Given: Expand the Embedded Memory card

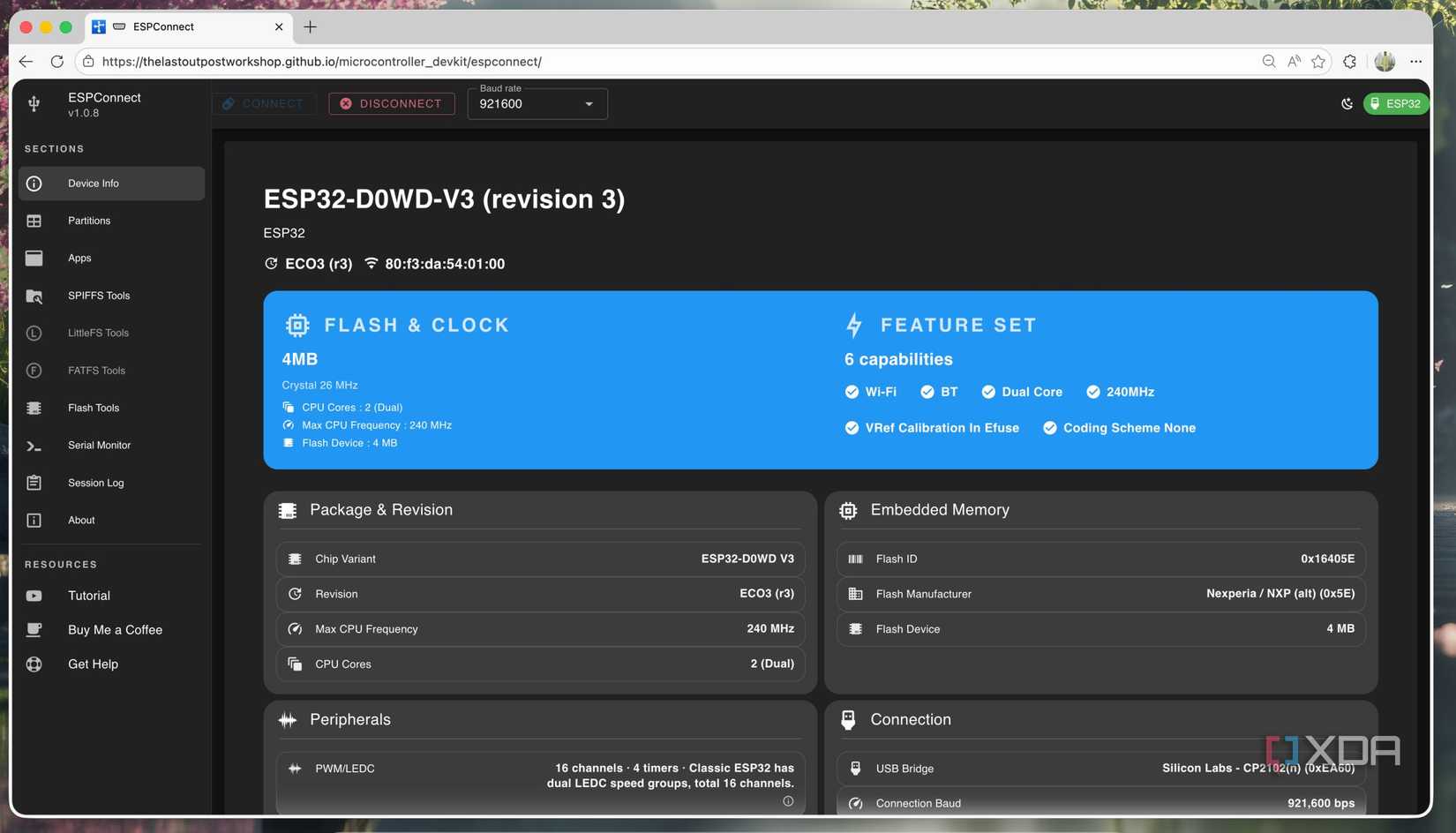Looking at the screenshot, I should 940,510.
